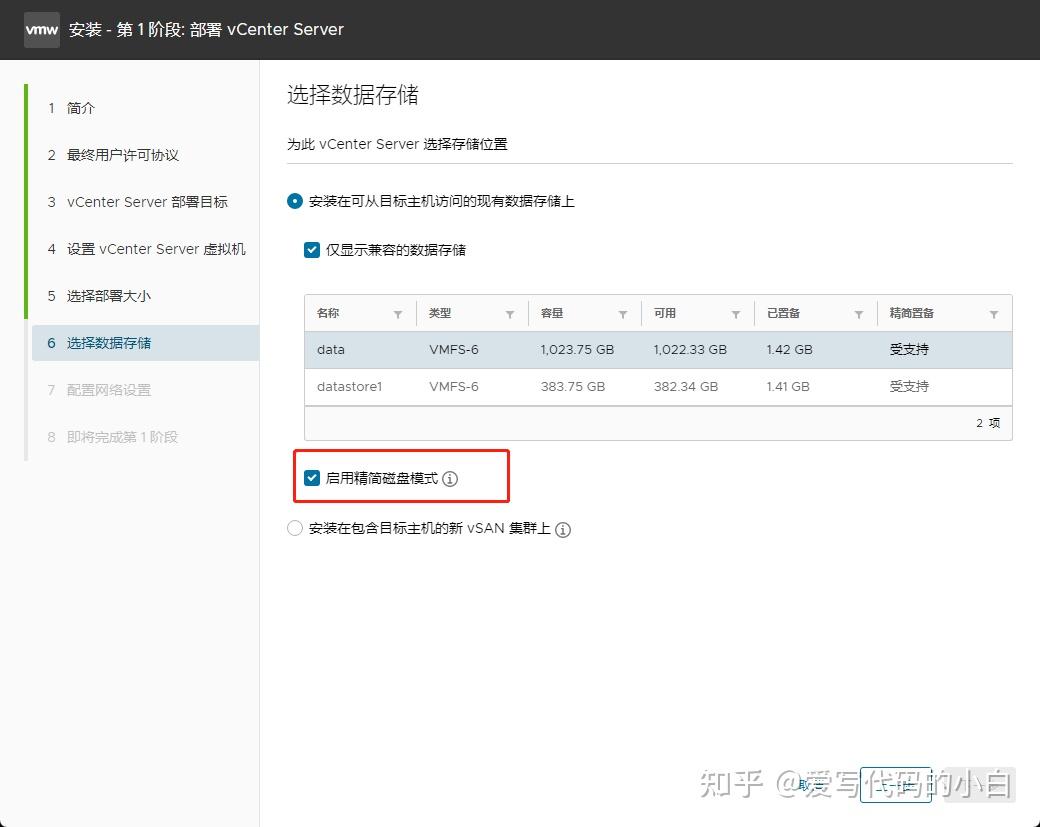Open filter for 精简置备 column

point(994,314)
